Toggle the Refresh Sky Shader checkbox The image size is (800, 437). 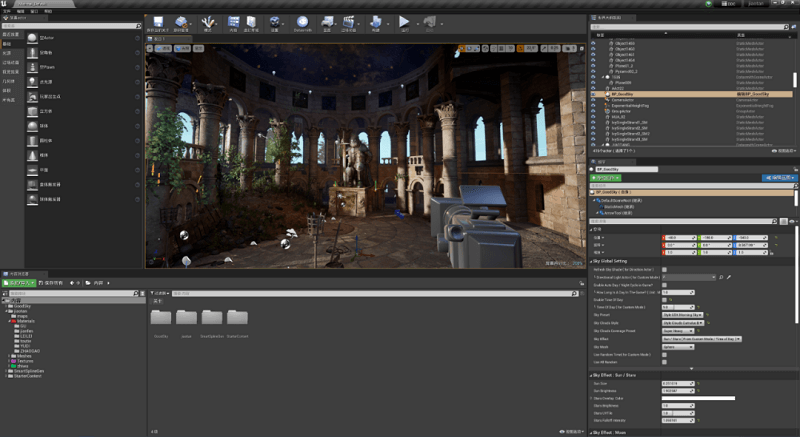click(x=663, y=269)
